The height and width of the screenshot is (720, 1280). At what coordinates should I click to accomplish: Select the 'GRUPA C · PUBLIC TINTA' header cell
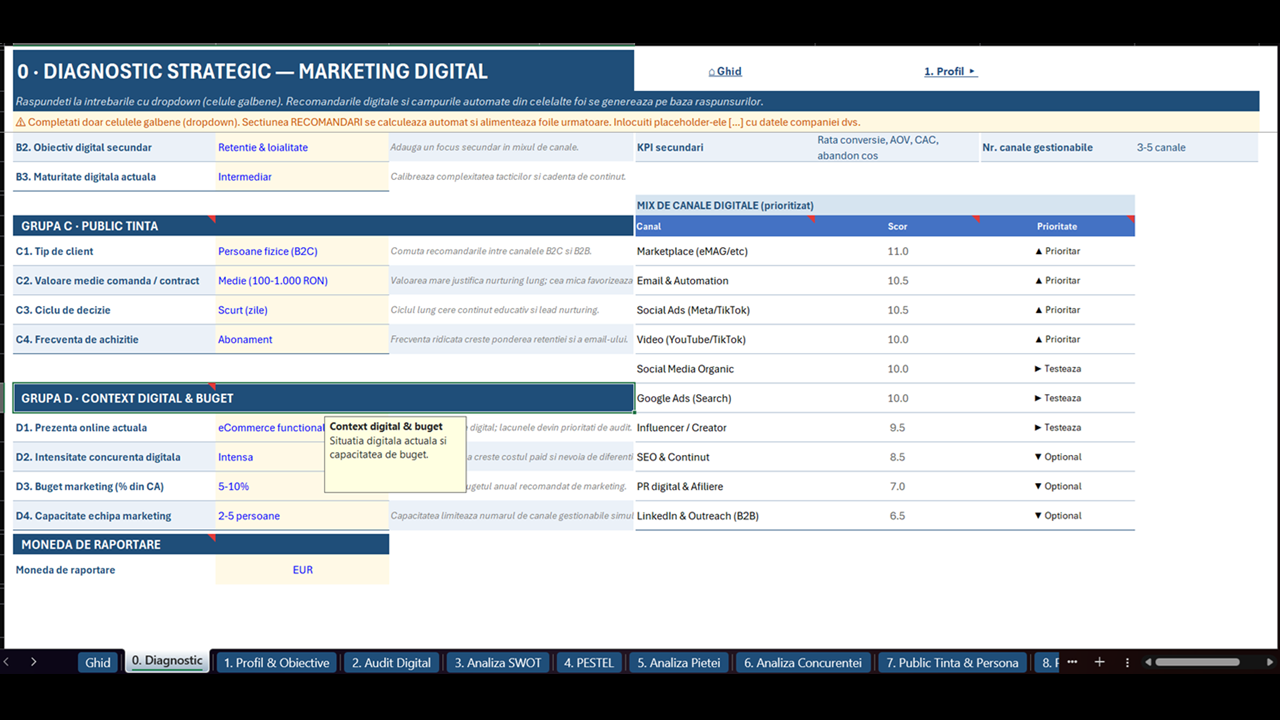tap(323, 226)
